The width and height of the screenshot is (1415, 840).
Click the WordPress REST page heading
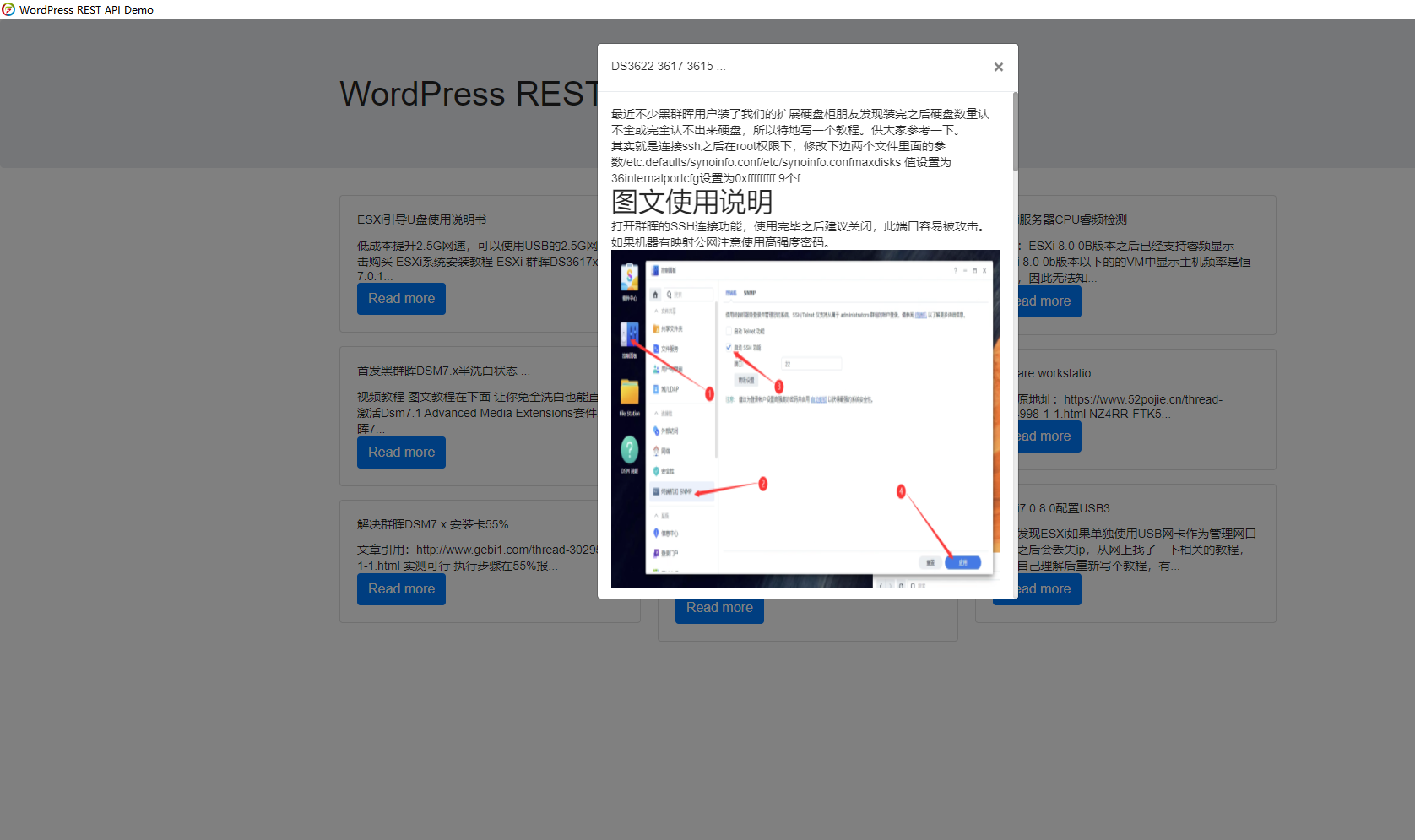click(469, 94)
